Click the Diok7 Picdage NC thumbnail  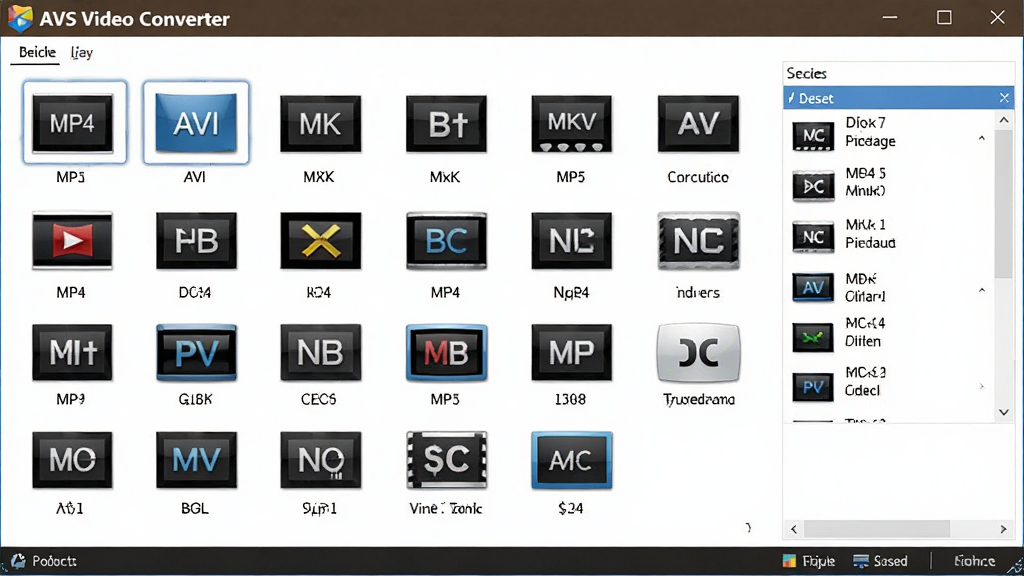point(813,135)
